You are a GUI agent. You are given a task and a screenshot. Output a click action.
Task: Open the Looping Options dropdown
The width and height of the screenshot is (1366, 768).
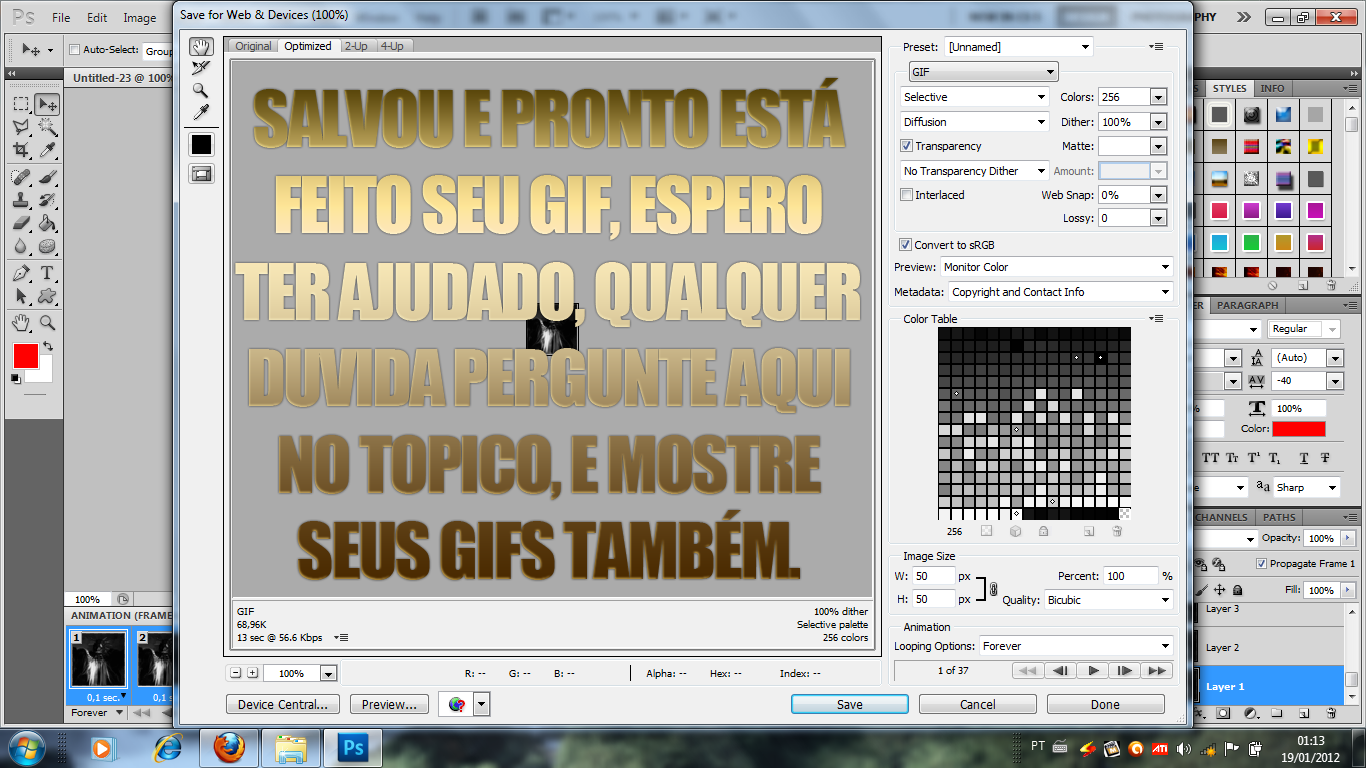click(x=1076, y=646)
